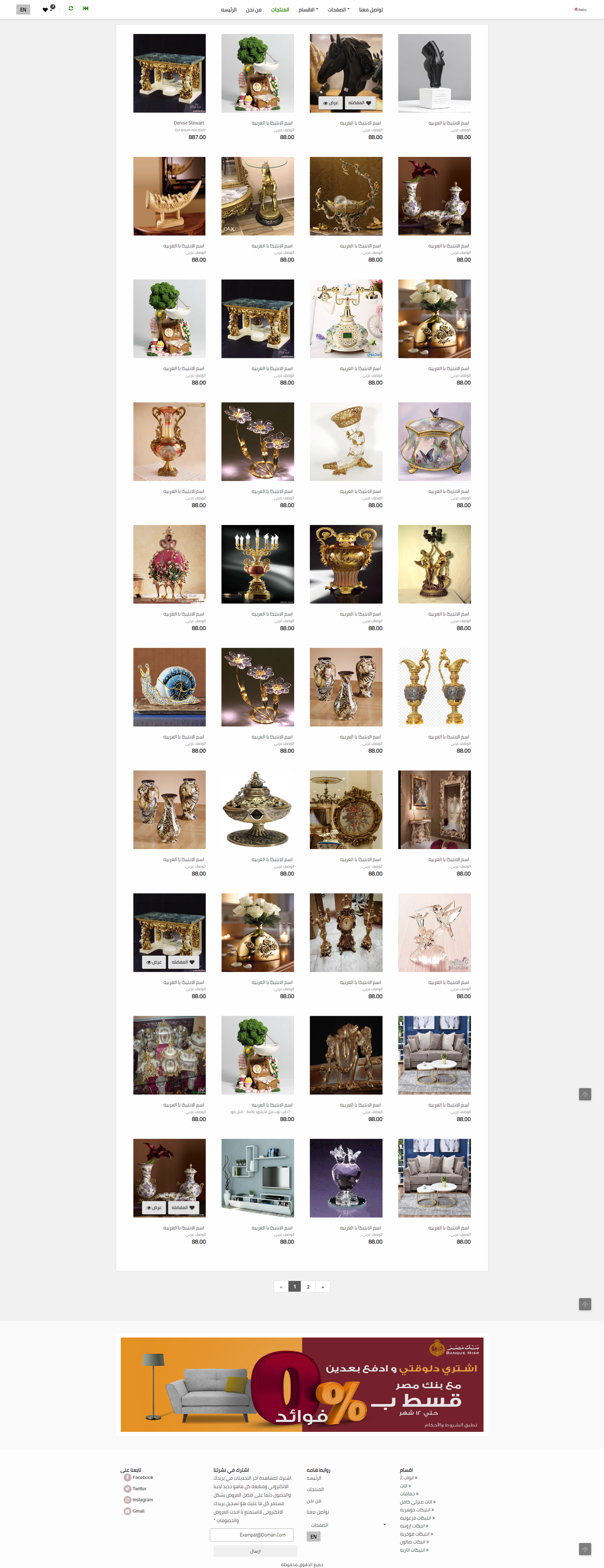Click the site logo in the header
The image size is (604, 1568).
pos(580,9)
